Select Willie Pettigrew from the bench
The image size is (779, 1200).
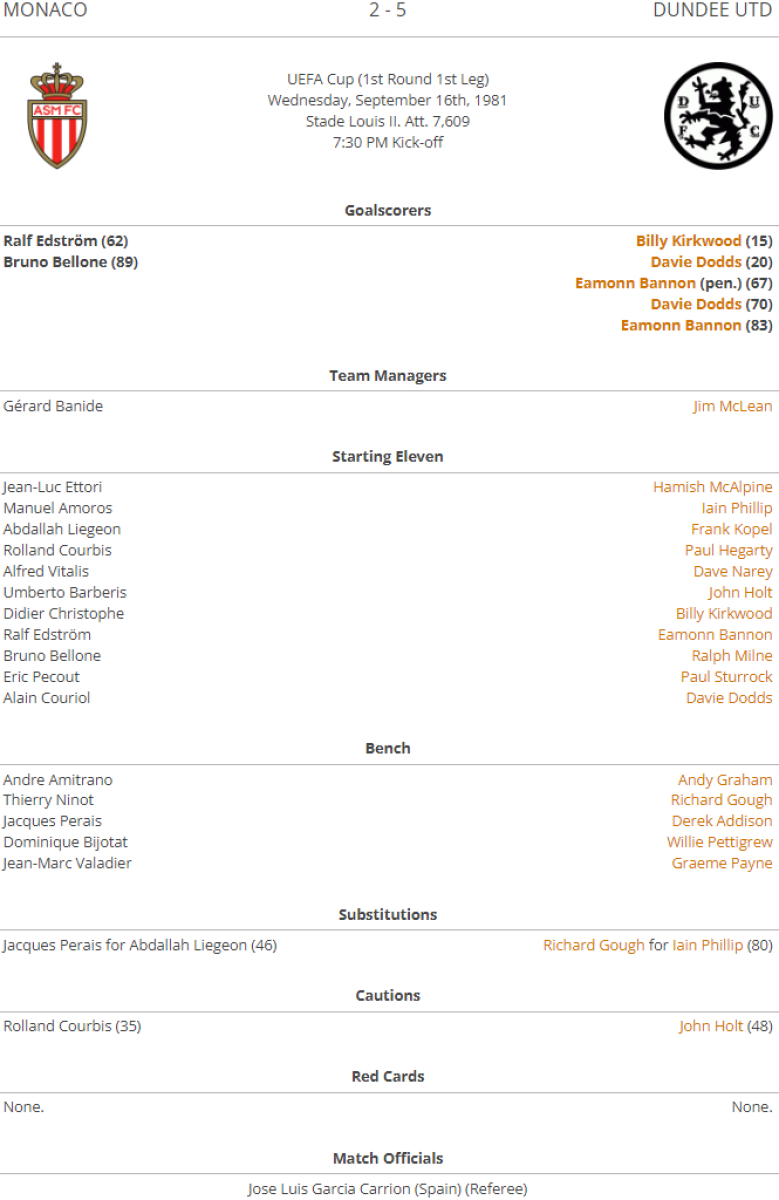point(719,842)
